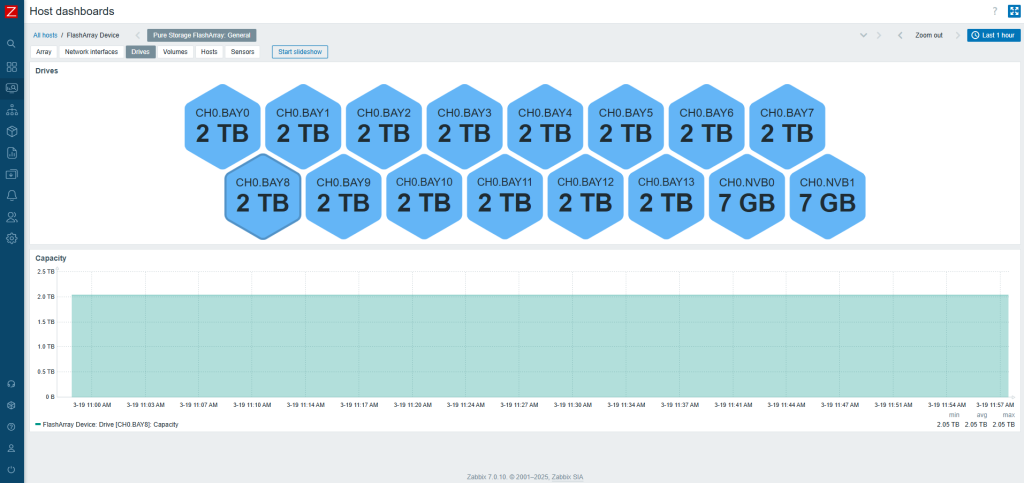Click the Zabbix 7.0.10 footer text
This screenshot has width=1024, height=483.
(524, 476)
